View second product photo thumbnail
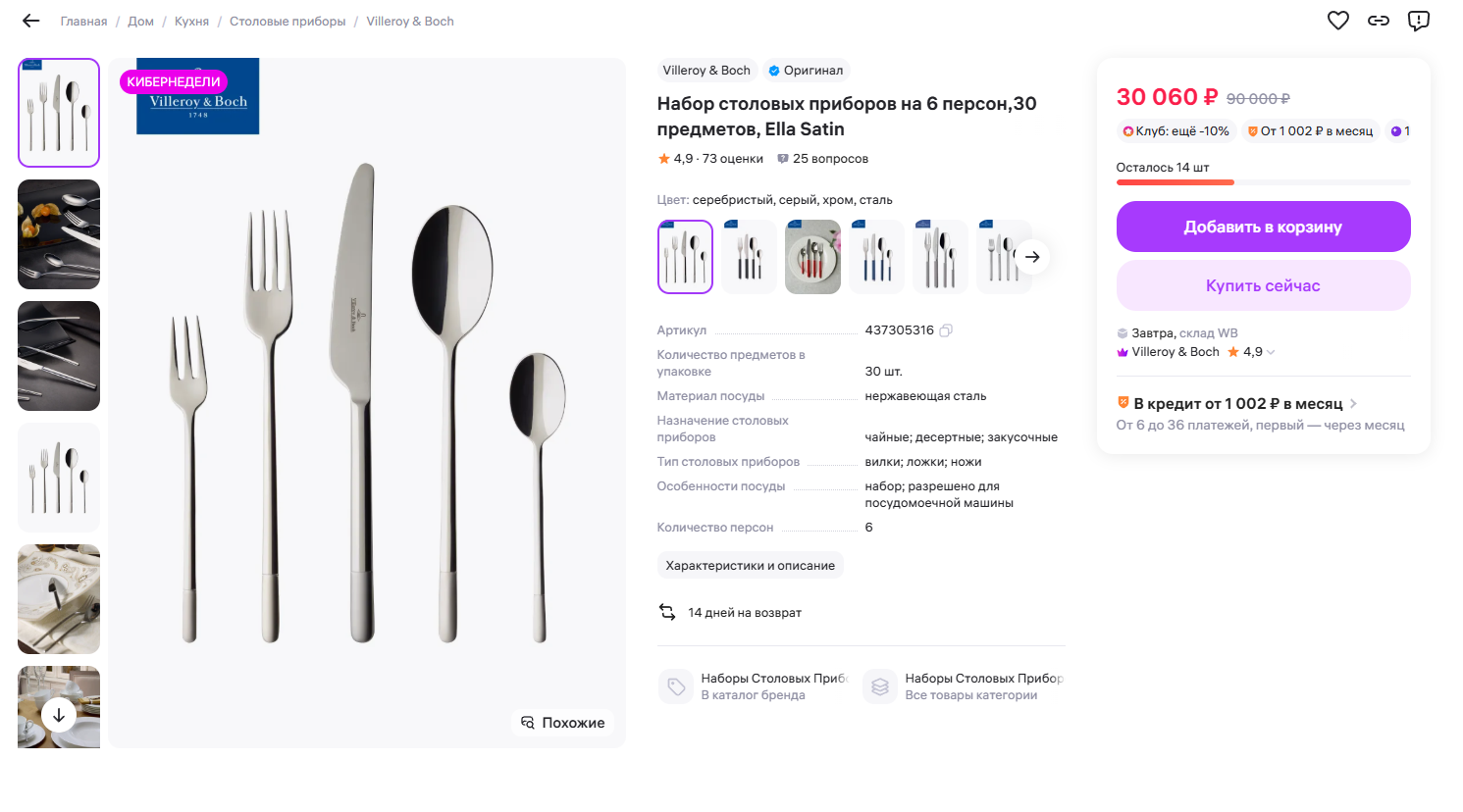The height and width of the screenshot is (812, 1463). [x=59, y=234]
